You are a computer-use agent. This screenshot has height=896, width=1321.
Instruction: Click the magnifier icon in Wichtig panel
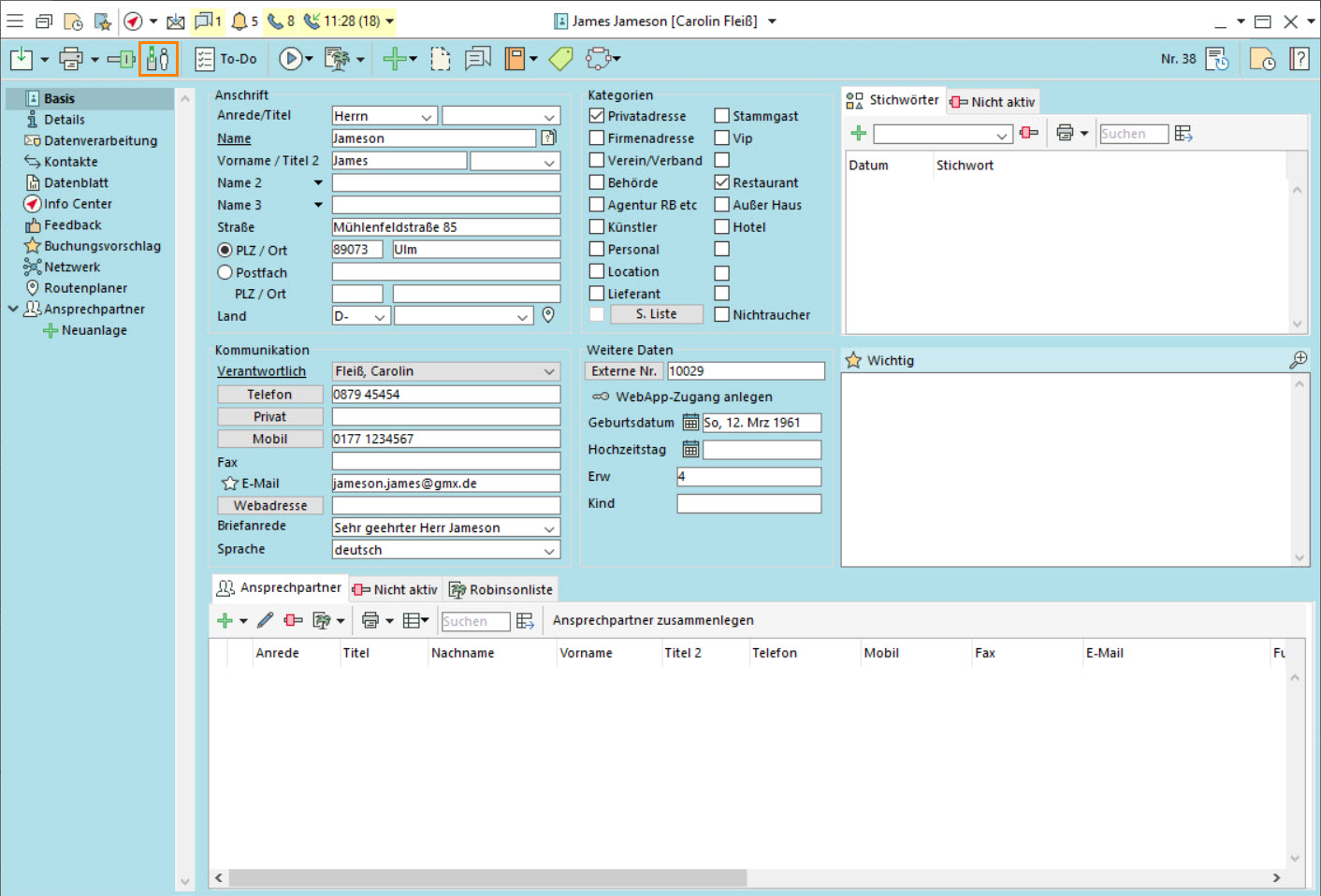click(1298, 360)
